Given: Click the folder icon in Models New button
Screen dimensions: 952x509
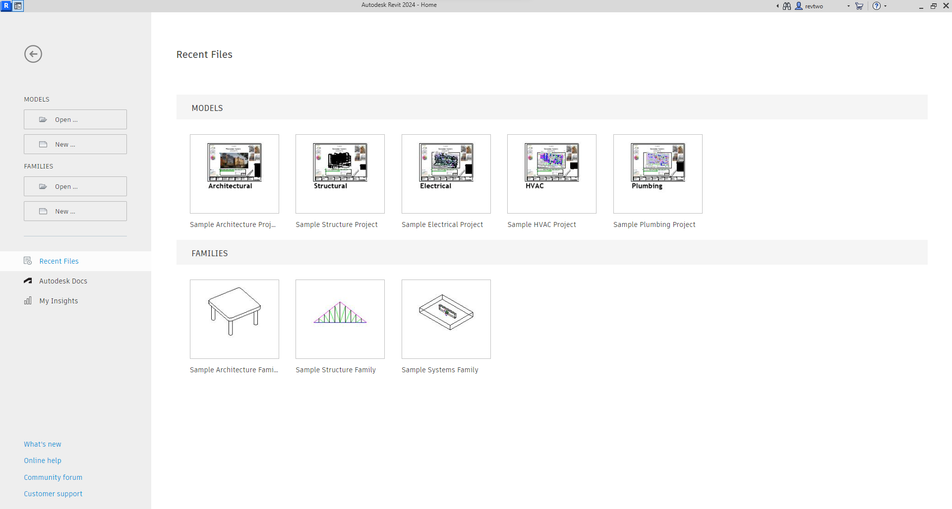Looking at the screenshot, I should [43, 145].
